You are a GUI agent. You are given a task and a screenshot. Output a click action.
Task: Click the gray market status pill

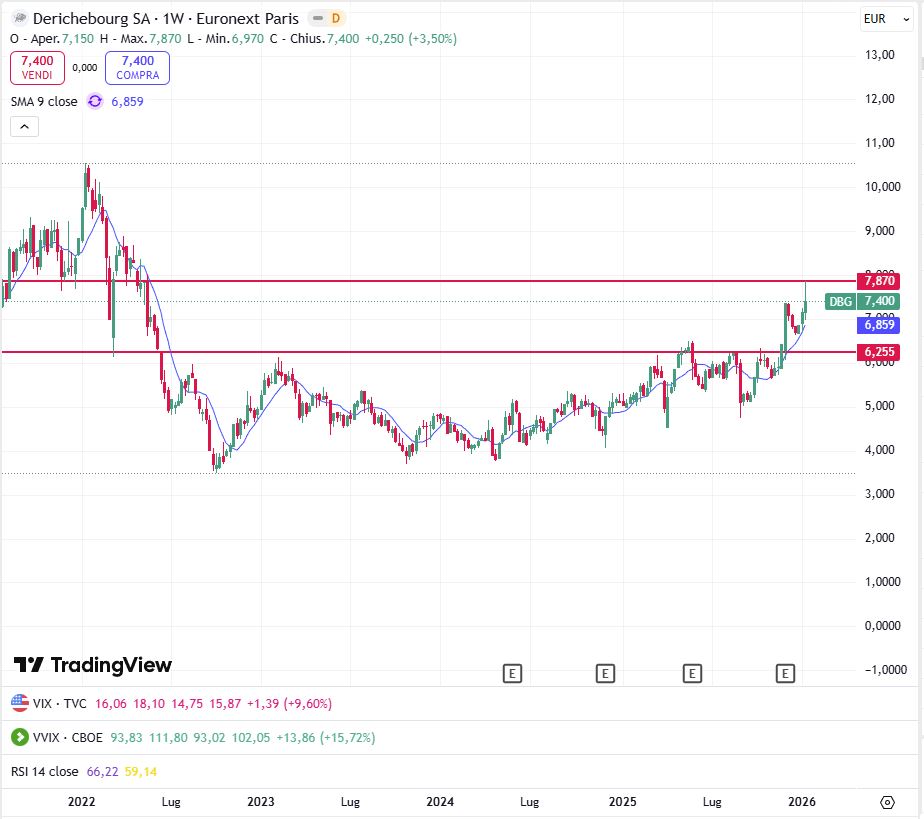(x=318, y=18)
